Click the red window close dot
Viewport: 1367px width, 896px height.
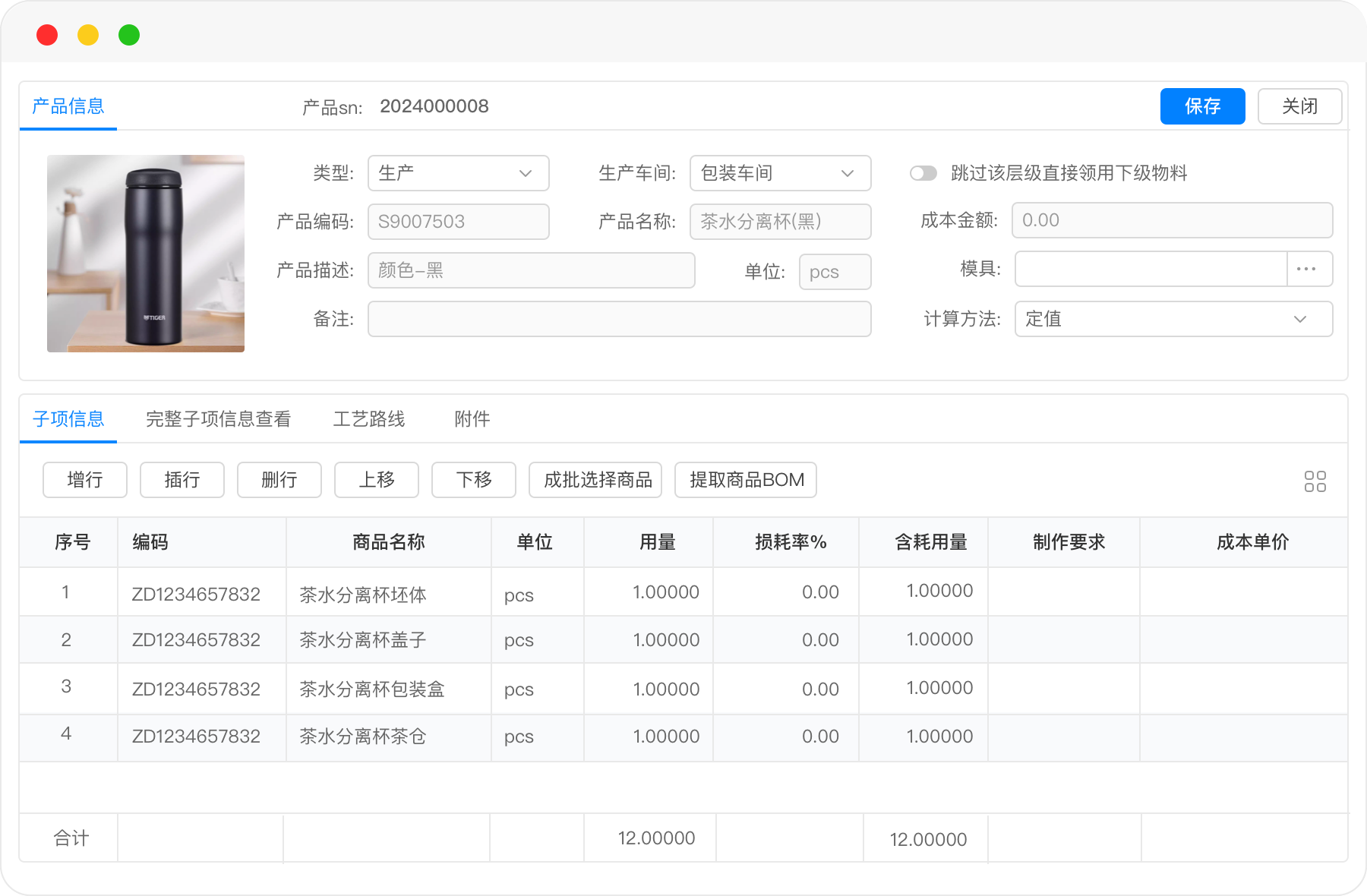click(x=47, y=35)
